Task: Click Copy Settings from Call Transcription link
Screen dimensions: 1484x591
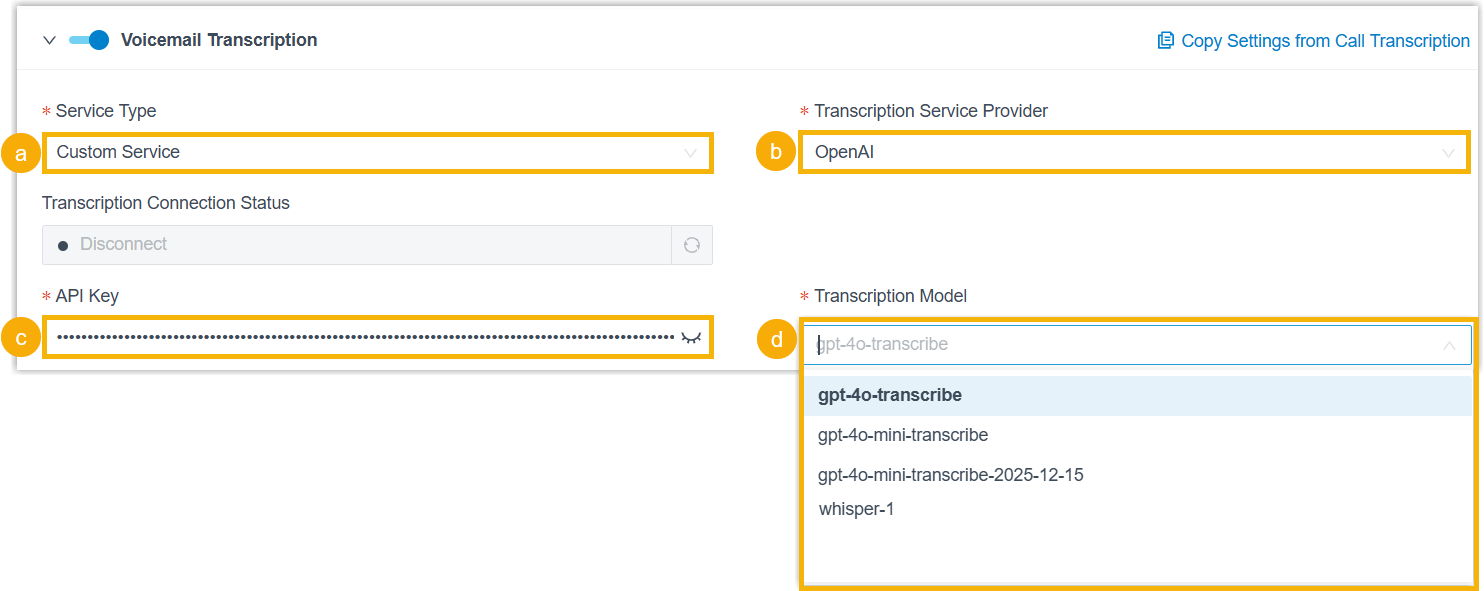Action: [1325, 41]
